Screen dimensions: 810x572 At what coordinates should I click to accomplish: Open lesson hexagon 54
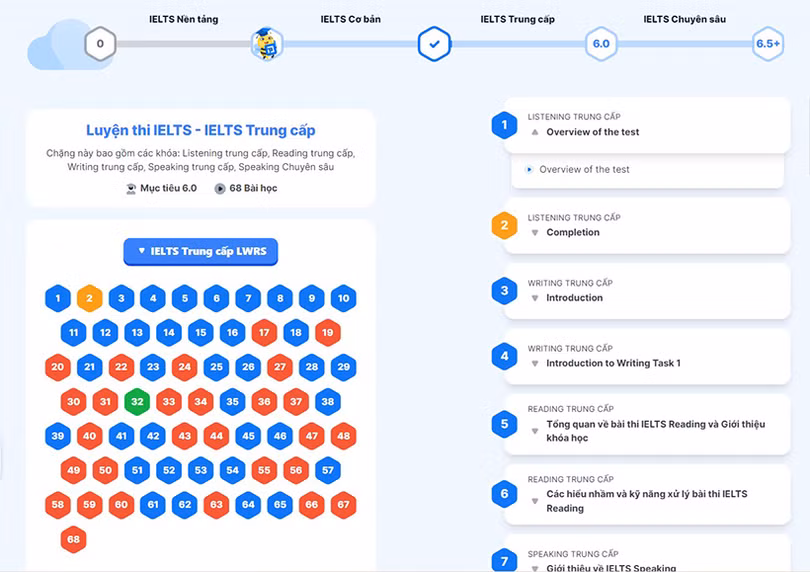point(232,470)
